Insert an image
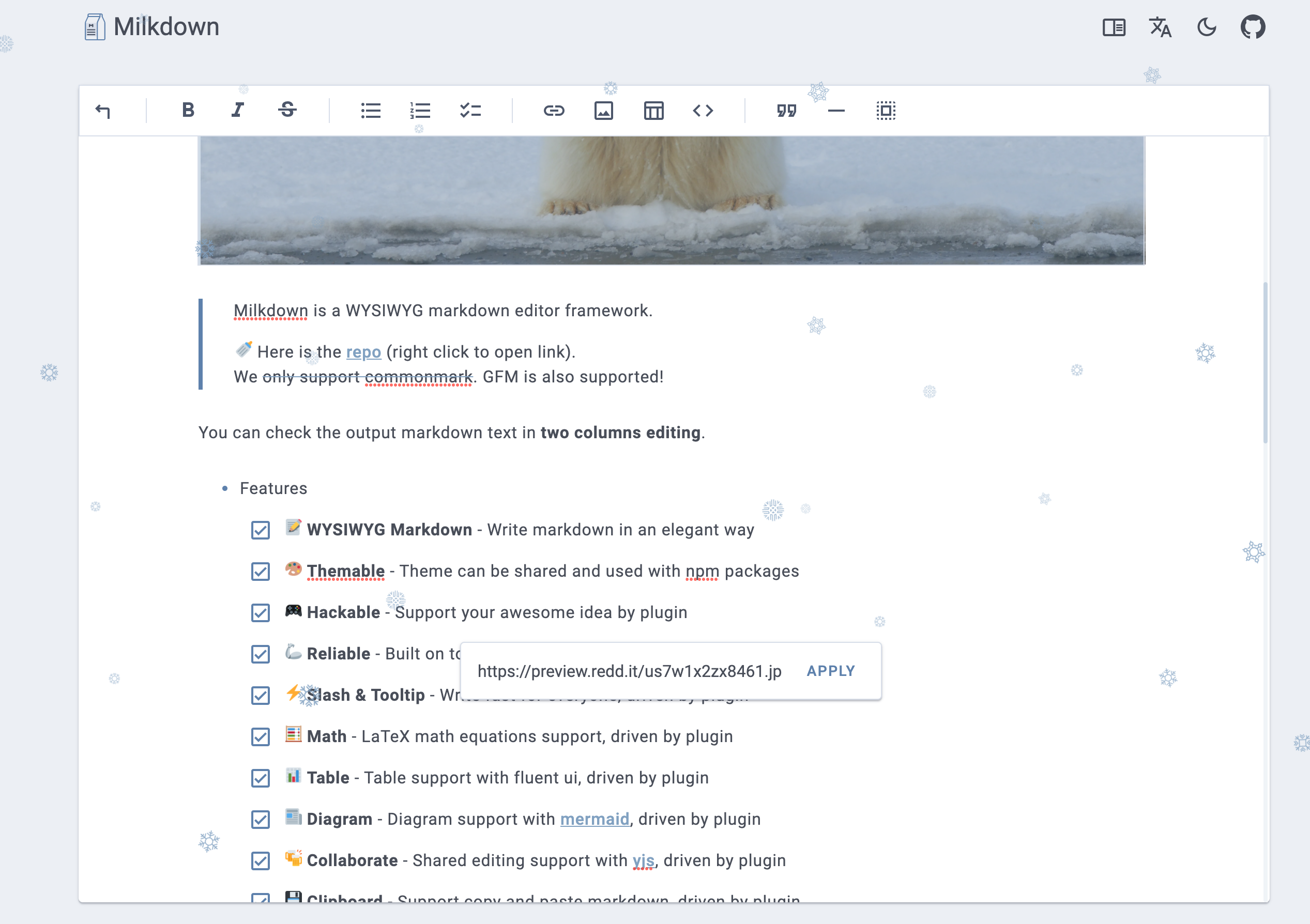The image size is (1310, 924). point(604,110)
